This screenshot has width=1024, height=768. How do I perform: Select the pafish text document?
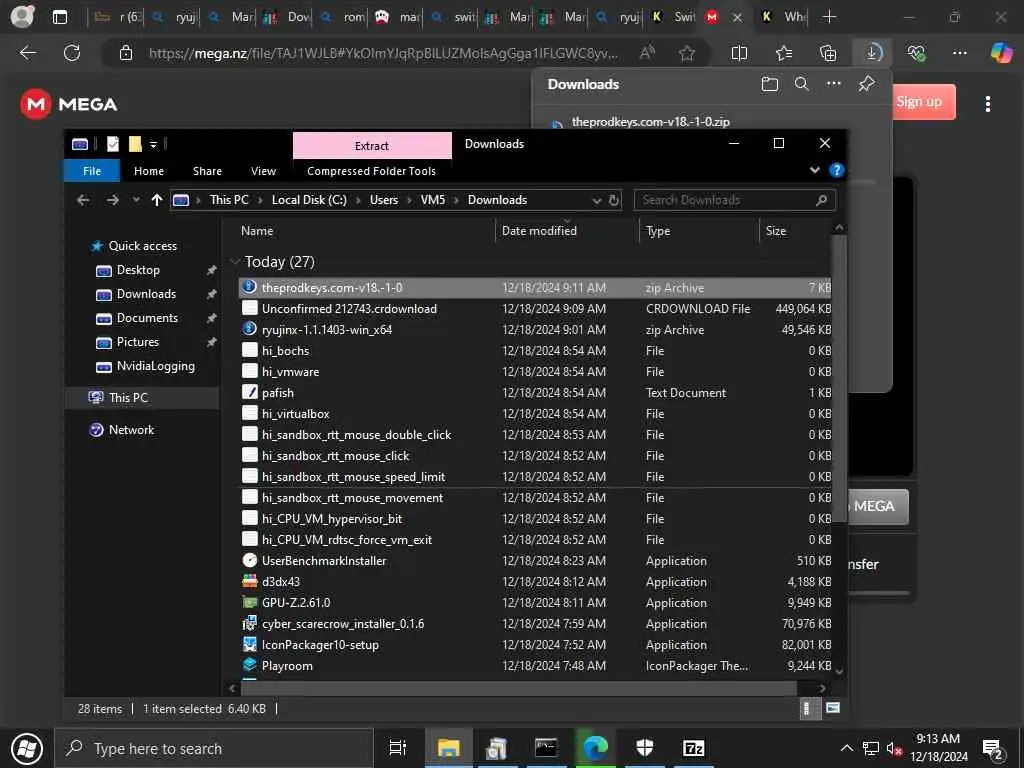535,392
